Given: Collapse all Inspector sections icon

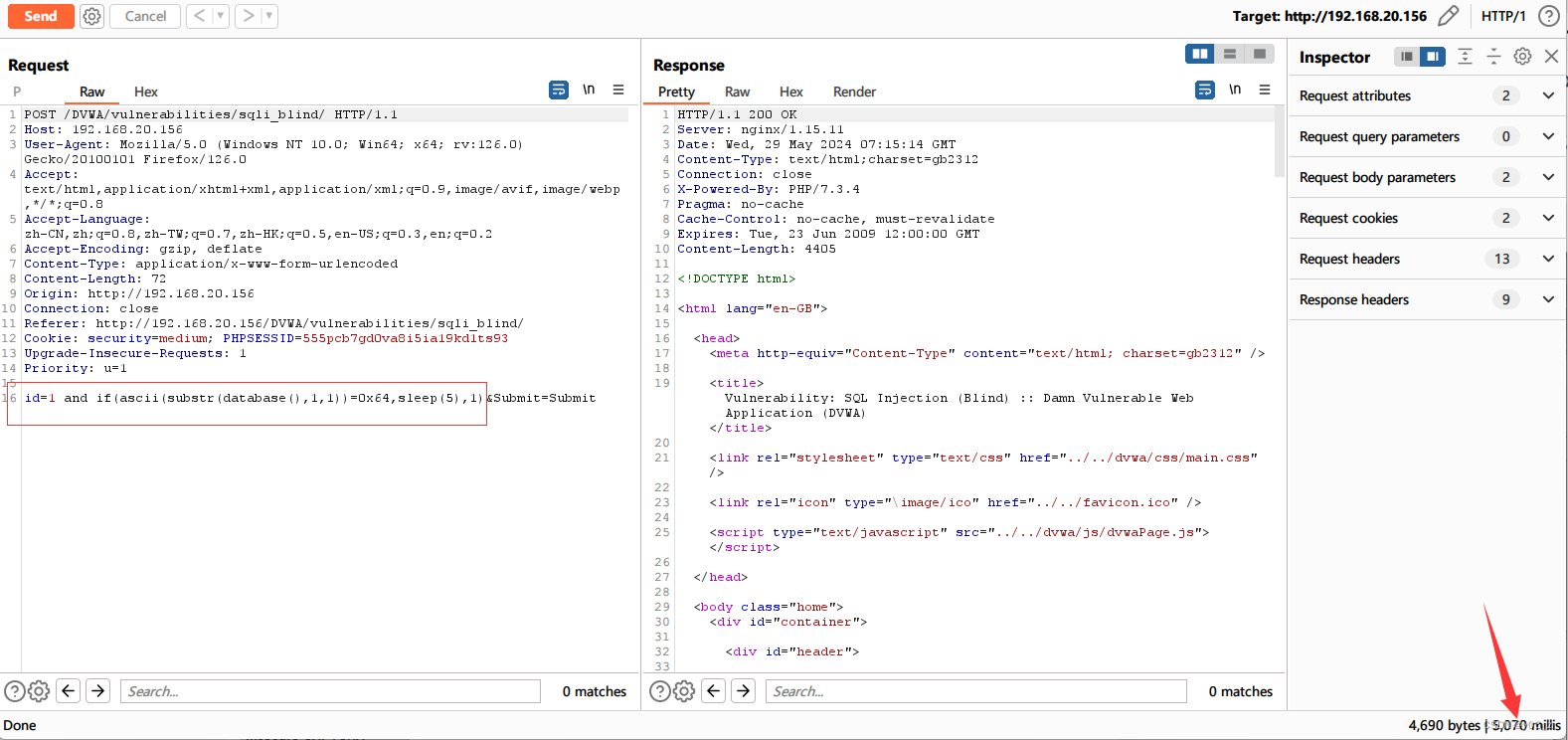Looking at the screenshot, I should click(1493, 57).
